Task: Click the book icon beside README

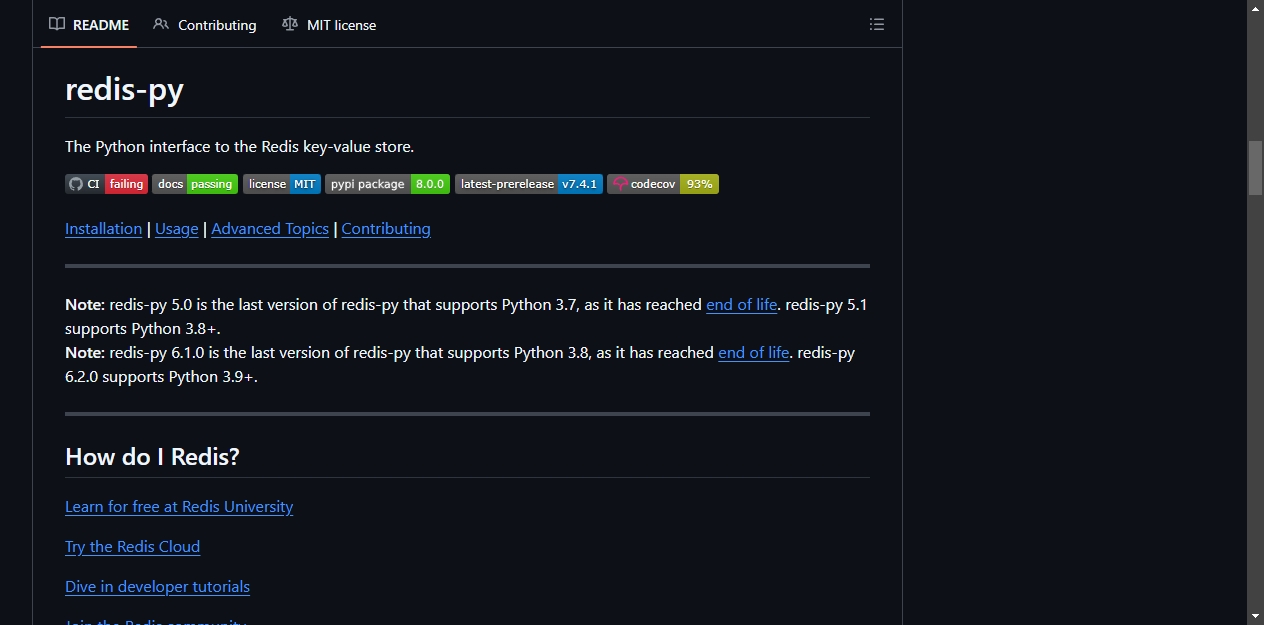Action: 57,24
